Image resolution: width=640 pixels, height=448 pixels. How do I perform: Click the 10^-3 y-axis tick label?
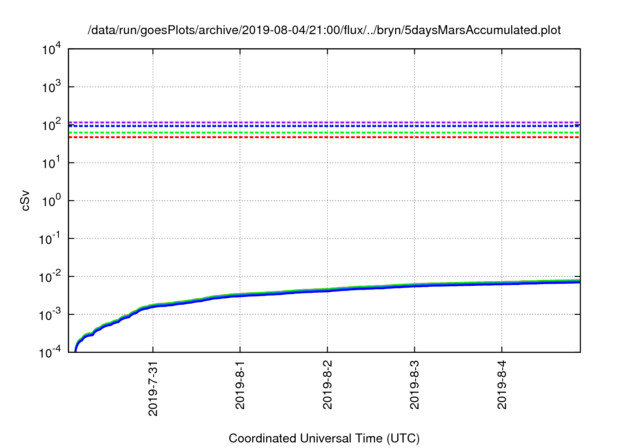point(50,315)
